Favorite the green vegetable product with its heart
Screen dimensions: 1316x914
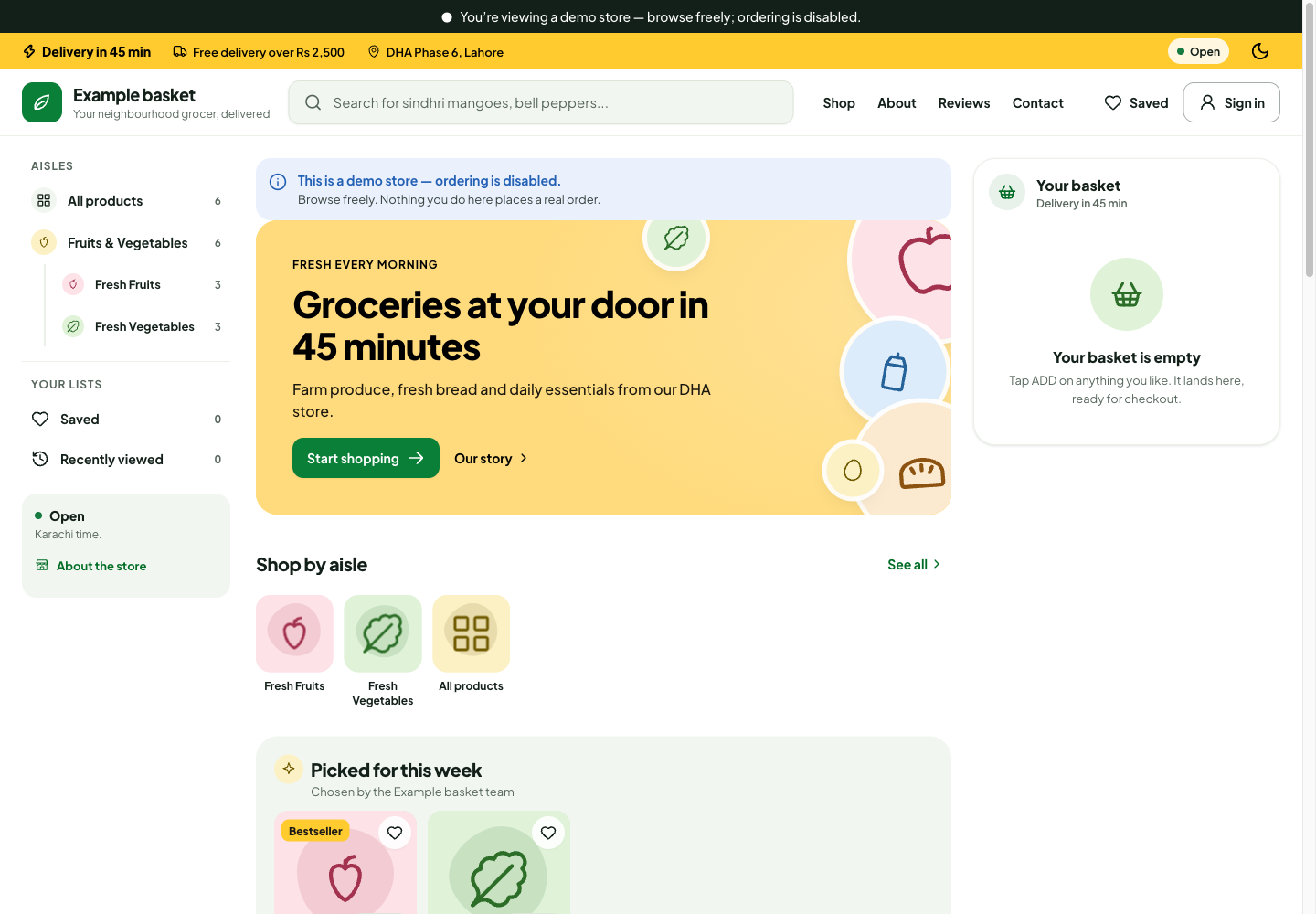click(x=548, y=833)
